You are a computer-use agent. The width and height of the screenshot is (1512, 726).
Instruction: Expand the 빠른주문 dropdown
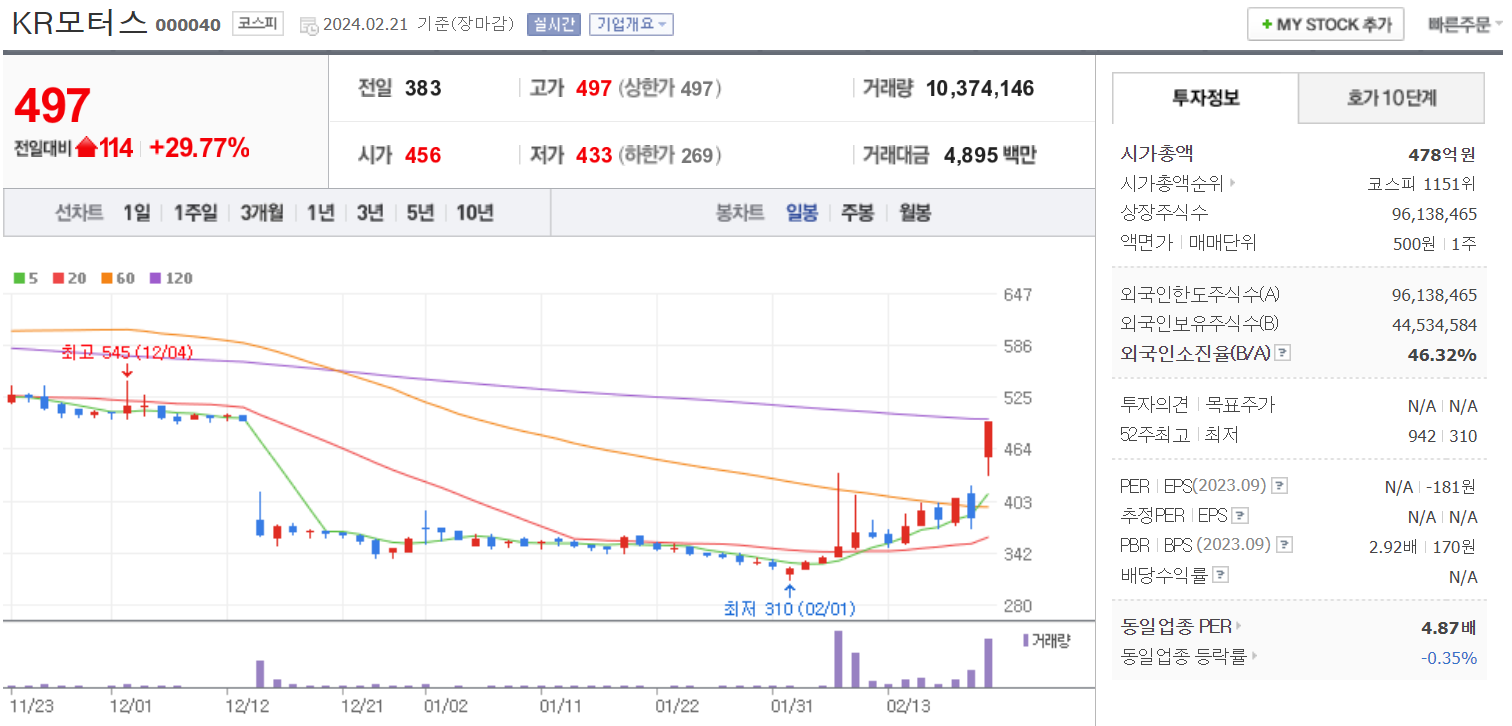1465,25
